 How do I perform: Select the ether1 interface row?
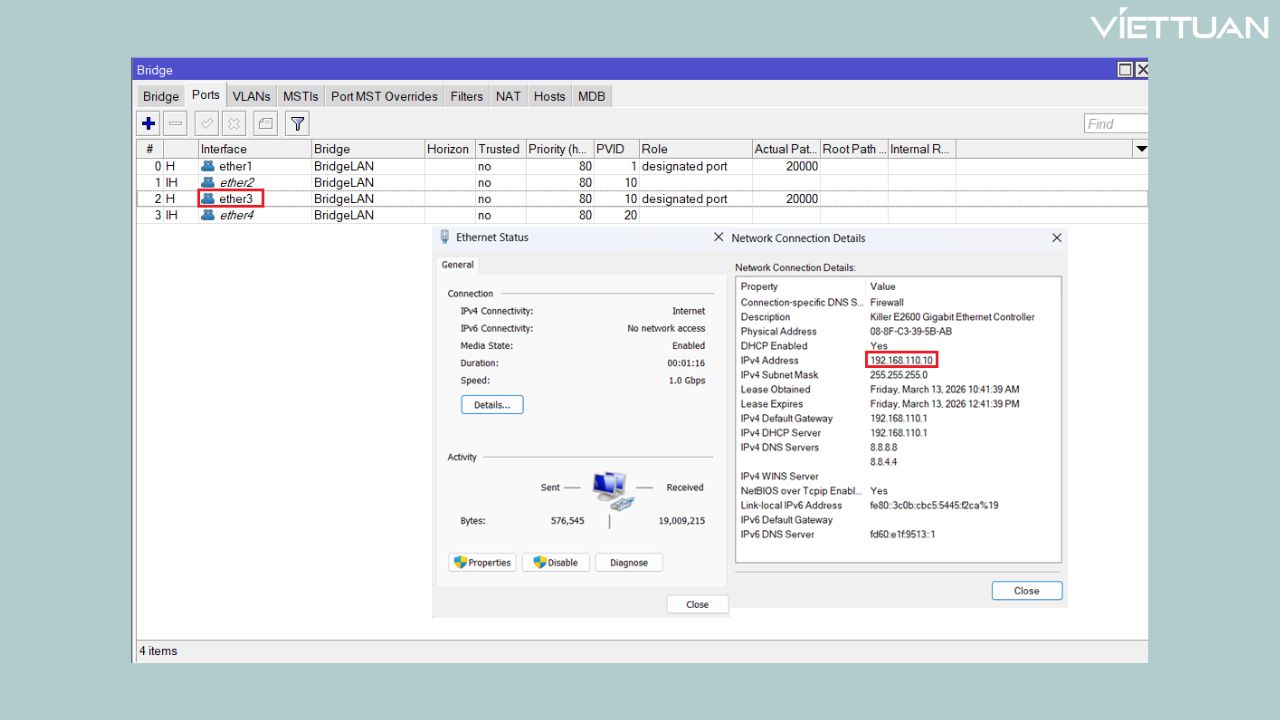(236, 166)
